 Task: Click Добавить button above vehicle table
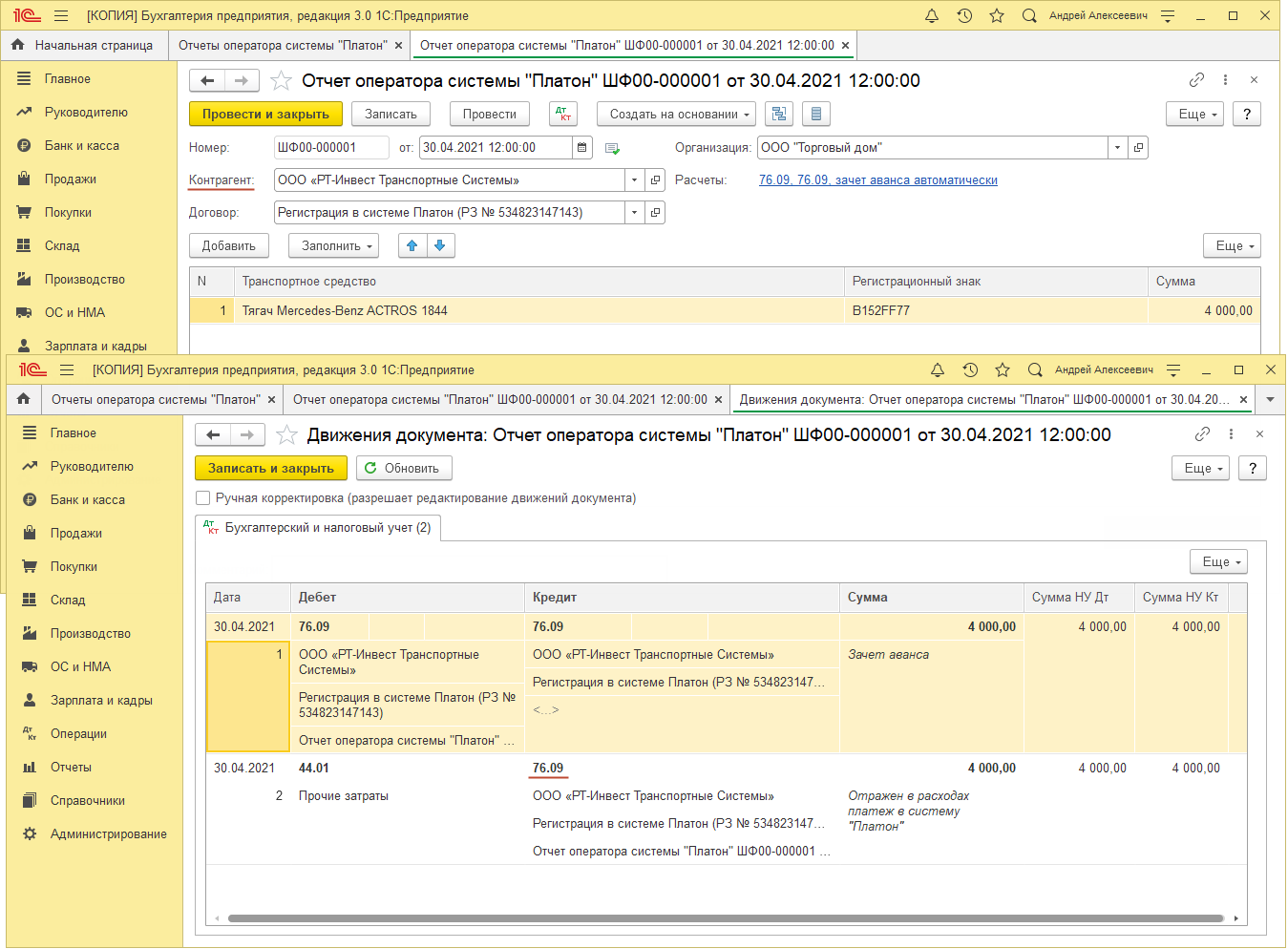coord(229,245)
